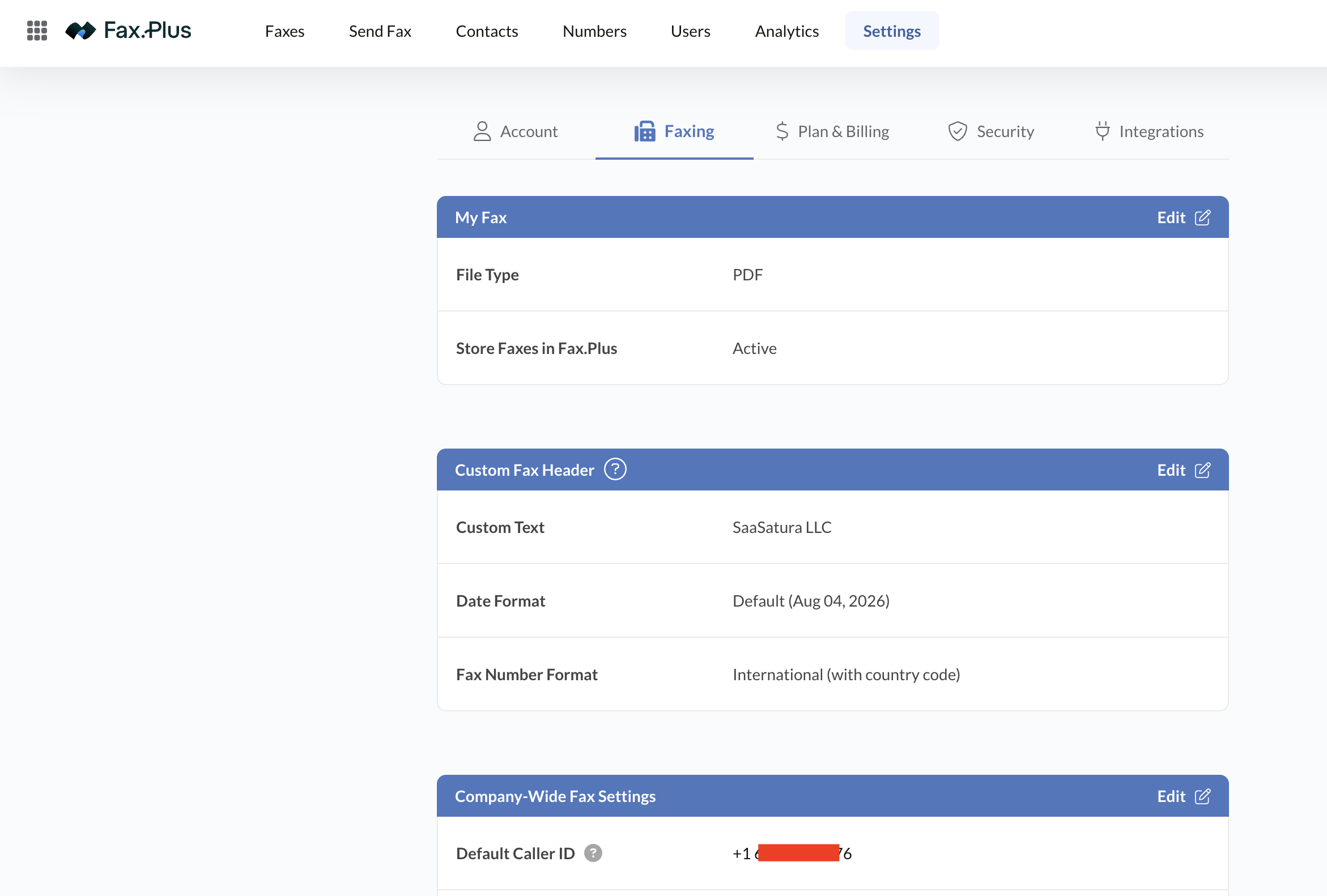Image resolution: width=1327 pixels, height=896 pixels.
Task: Open the Default Caller ID help icon
Action: 593,852
